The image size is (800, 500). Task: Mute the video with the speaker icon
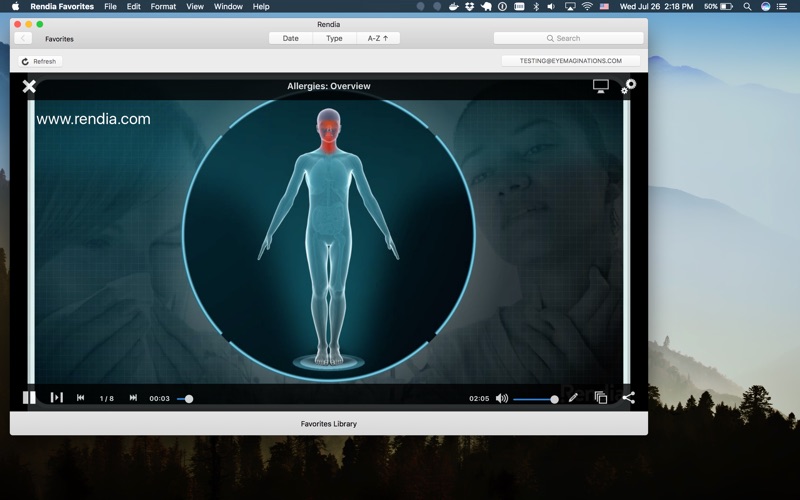tap(502, 398)
